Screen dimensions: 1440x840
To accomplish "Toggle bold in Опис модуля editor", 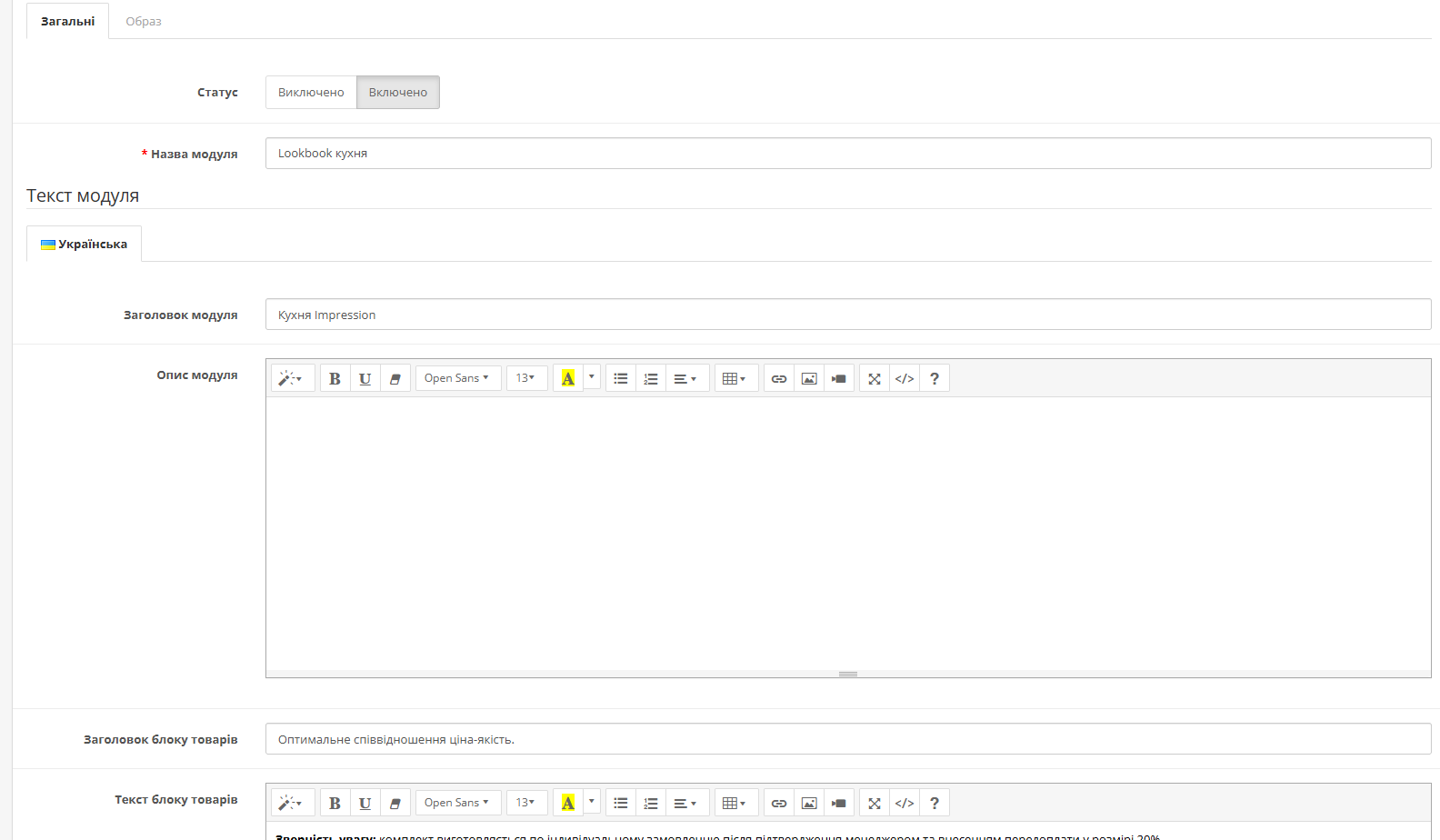I will click(335, 378).
